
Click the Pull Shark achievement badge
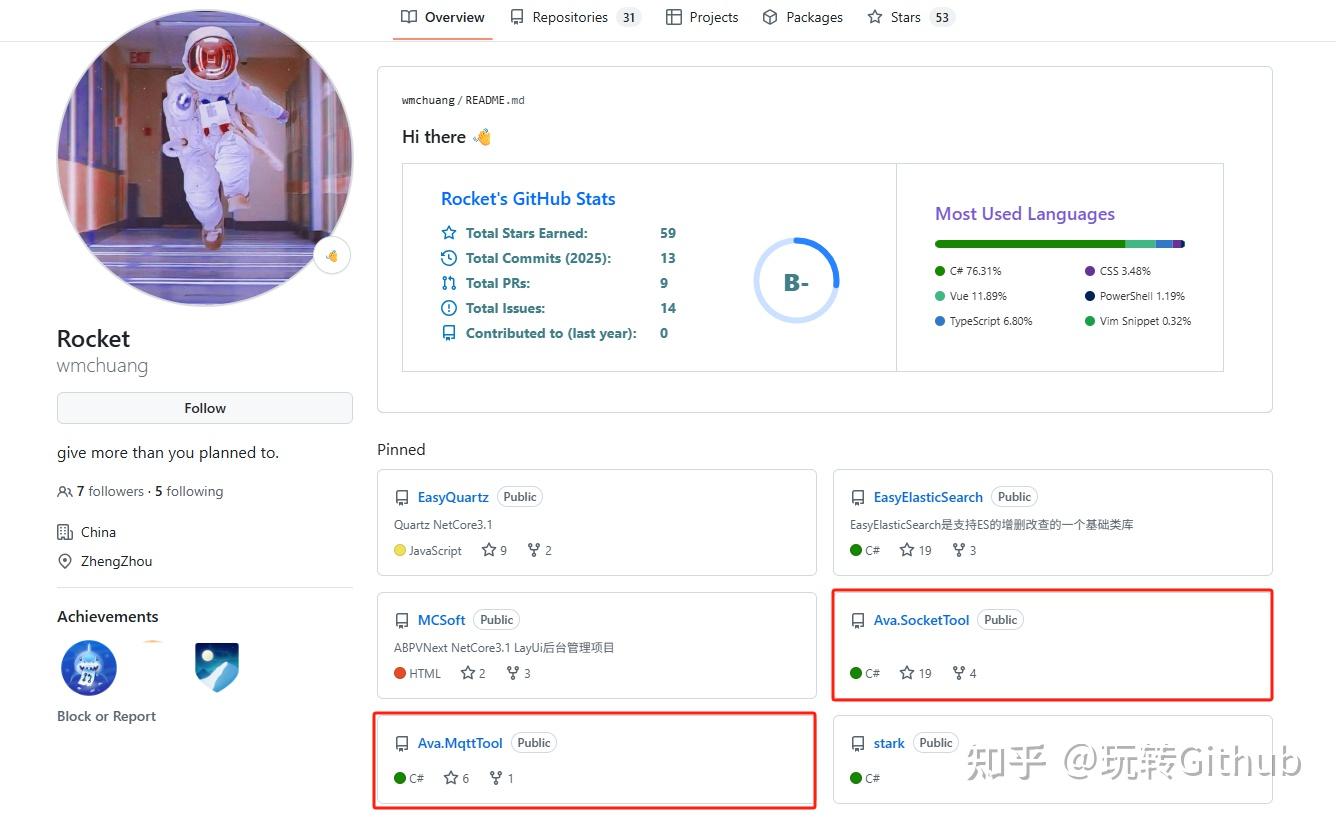pos(89,668)
